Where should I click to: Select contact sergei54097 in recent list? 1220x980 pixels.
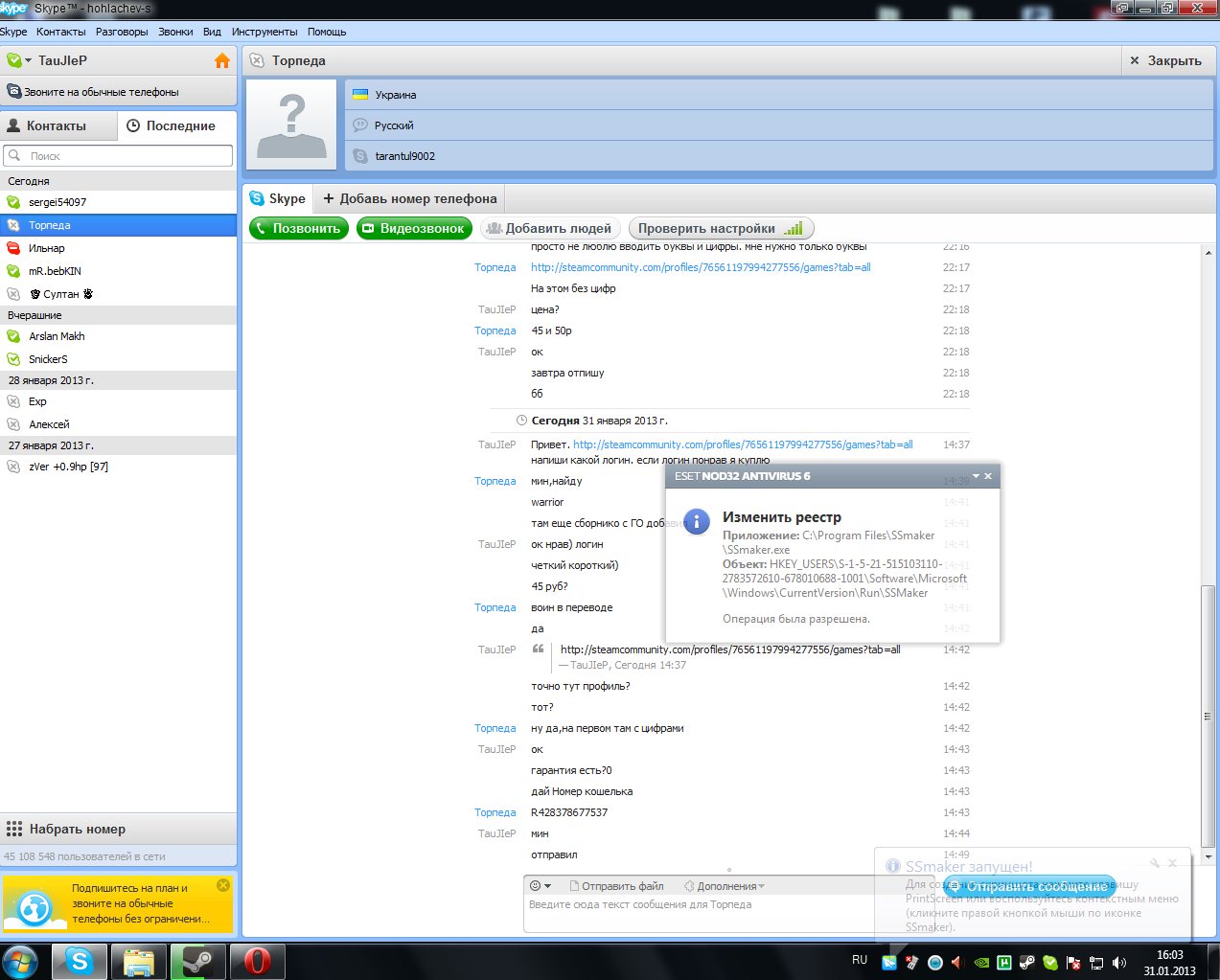(x=119, y=202)
